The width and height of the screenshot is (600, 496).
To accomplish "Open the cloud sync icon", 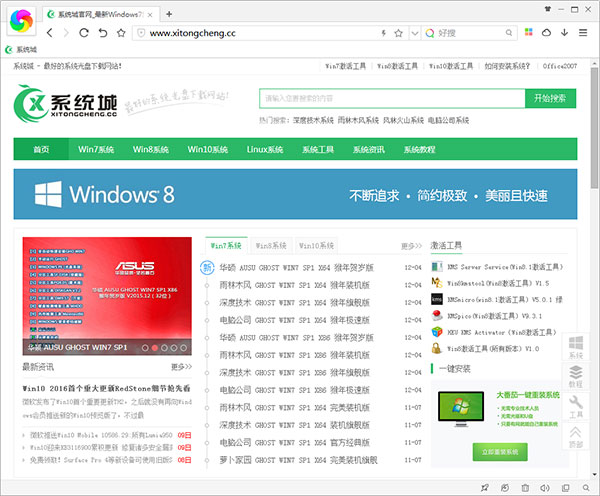I will pyautogui.click(x=546, y=33).
